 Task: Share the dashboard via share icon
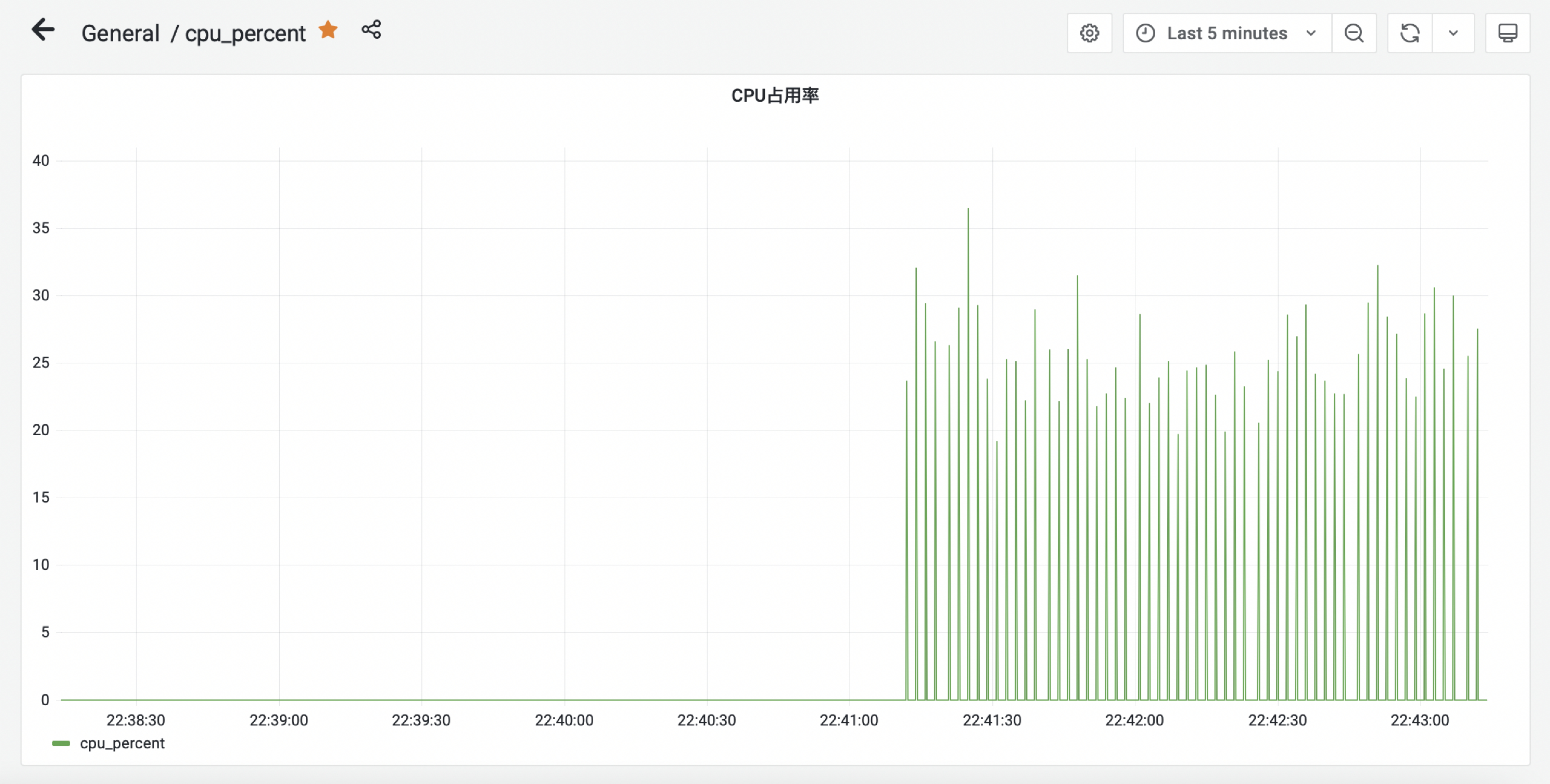click(x=371, y=29)
